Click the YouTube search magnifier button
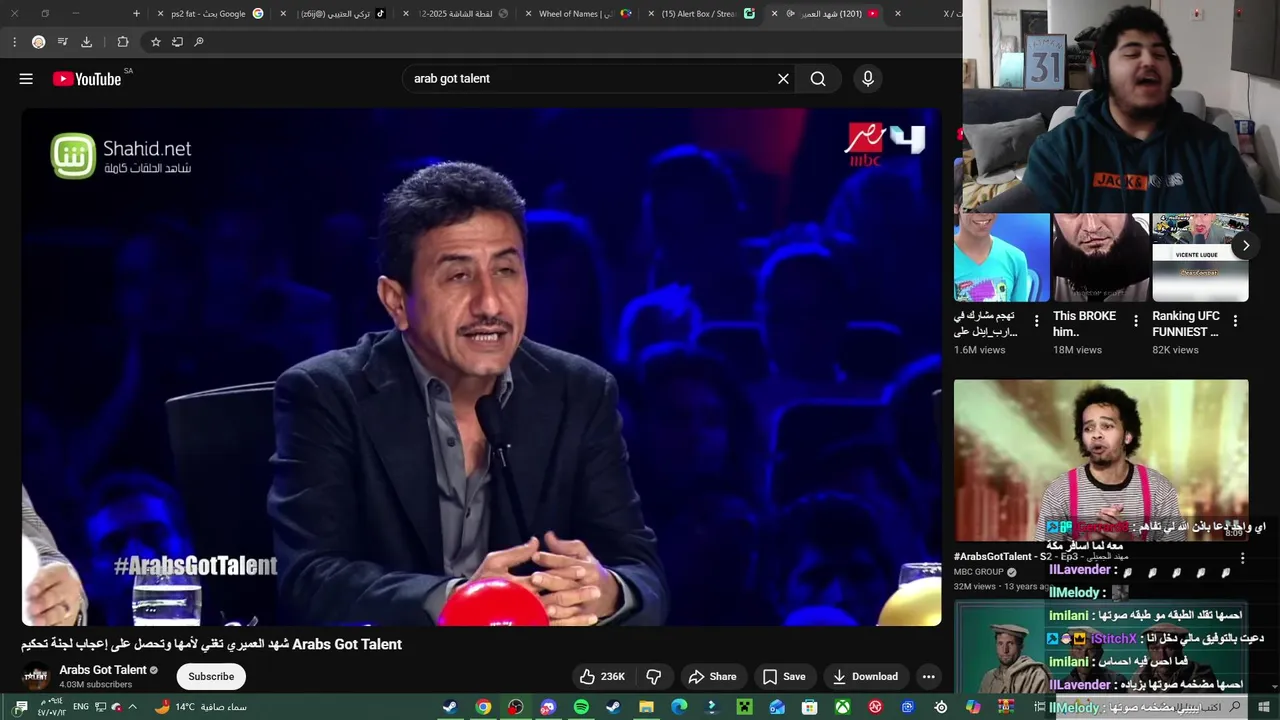The image size is (1280, 720). pyautogui.click(x=818, y=79)
